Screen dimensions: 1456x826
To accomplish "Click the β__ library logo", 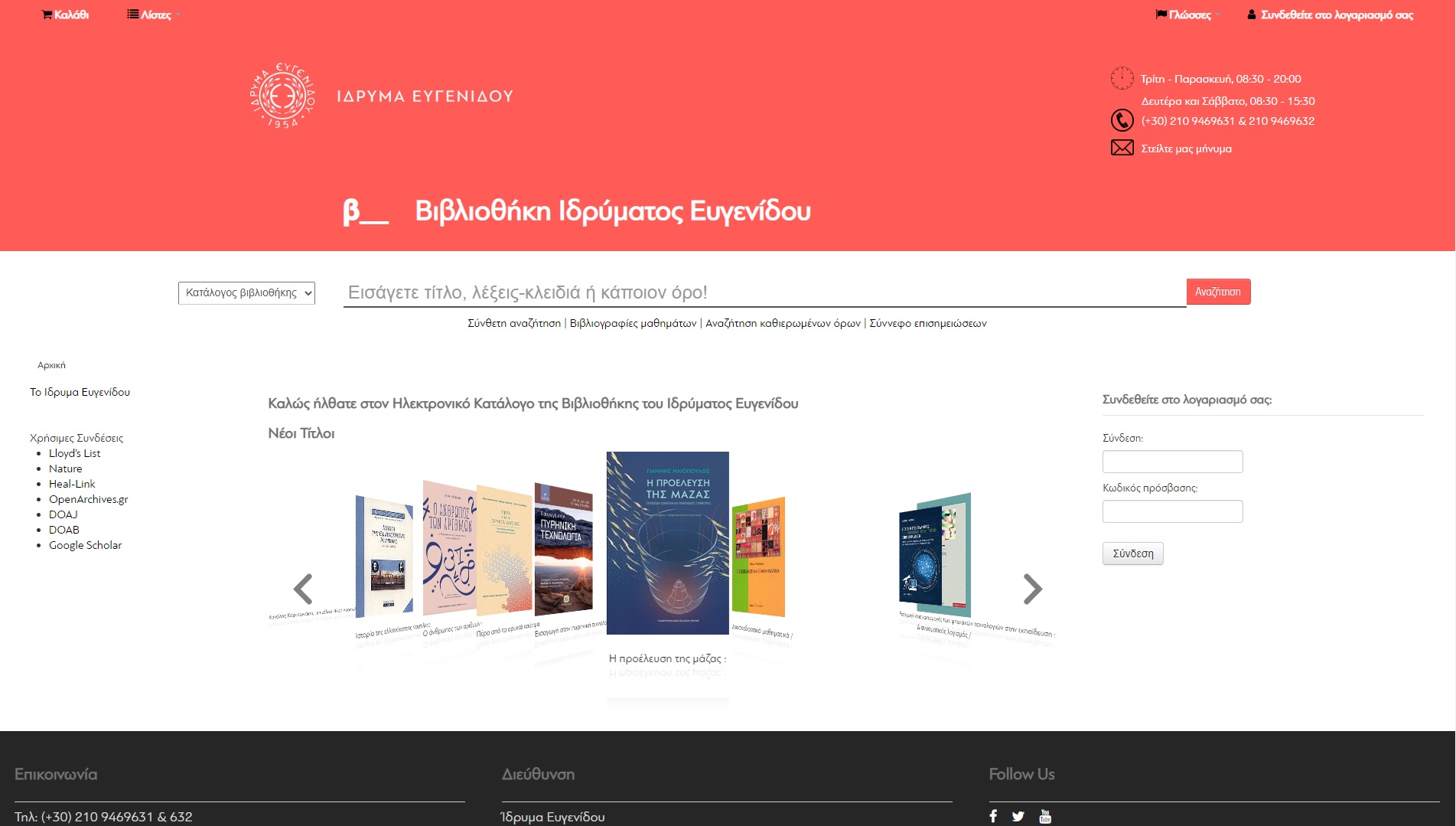I will [365, 211].
